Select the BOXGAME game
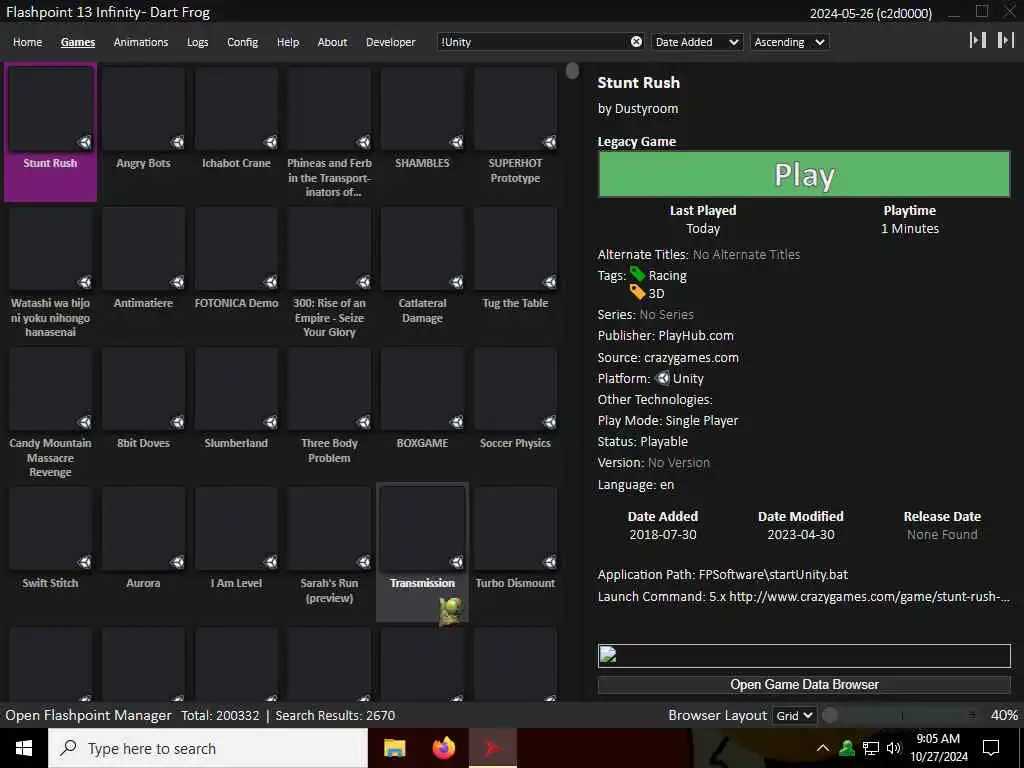Screen dimensions: 1024x768 [423, 413]
